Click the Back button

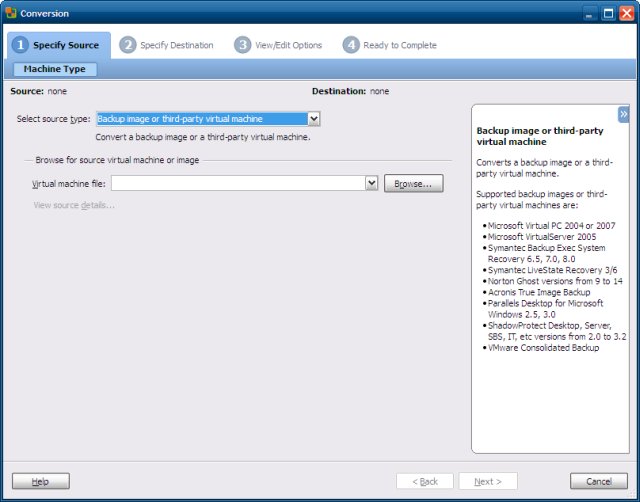[x=424, y=481]
